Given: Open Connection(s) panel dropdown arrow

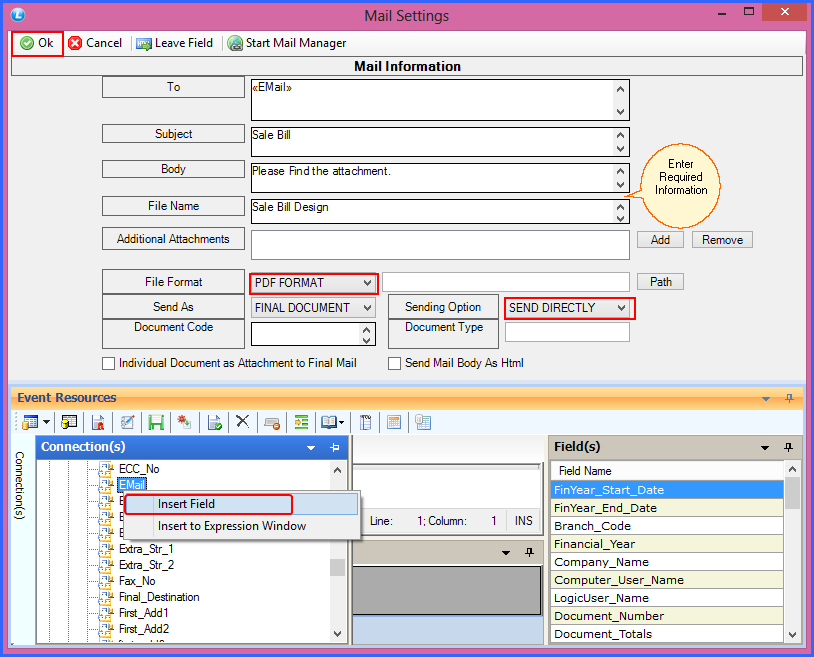Looking at the screenshot, I should click(311, 448).
